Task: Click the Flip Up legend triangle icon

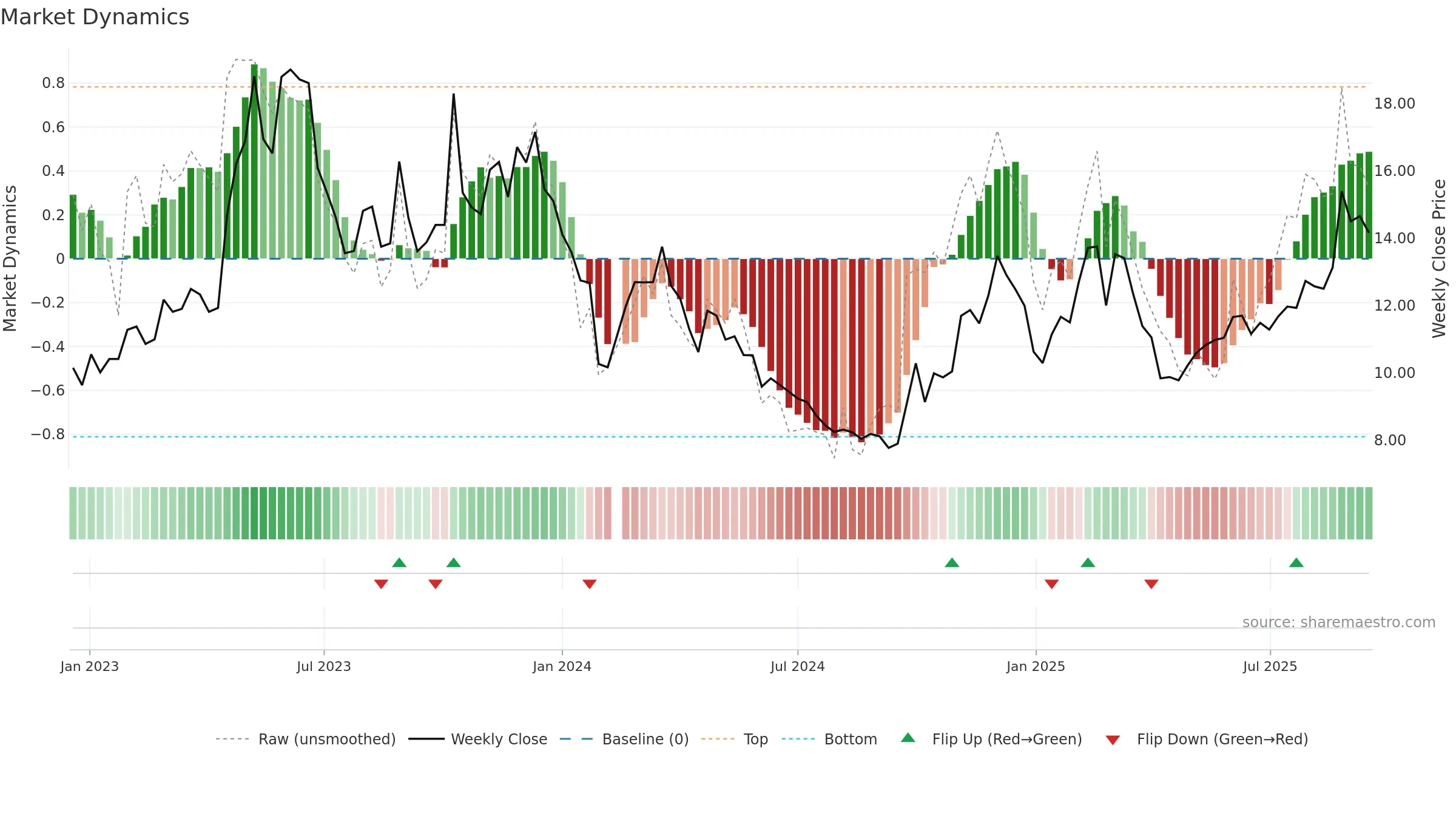Action: coord(908,738)
